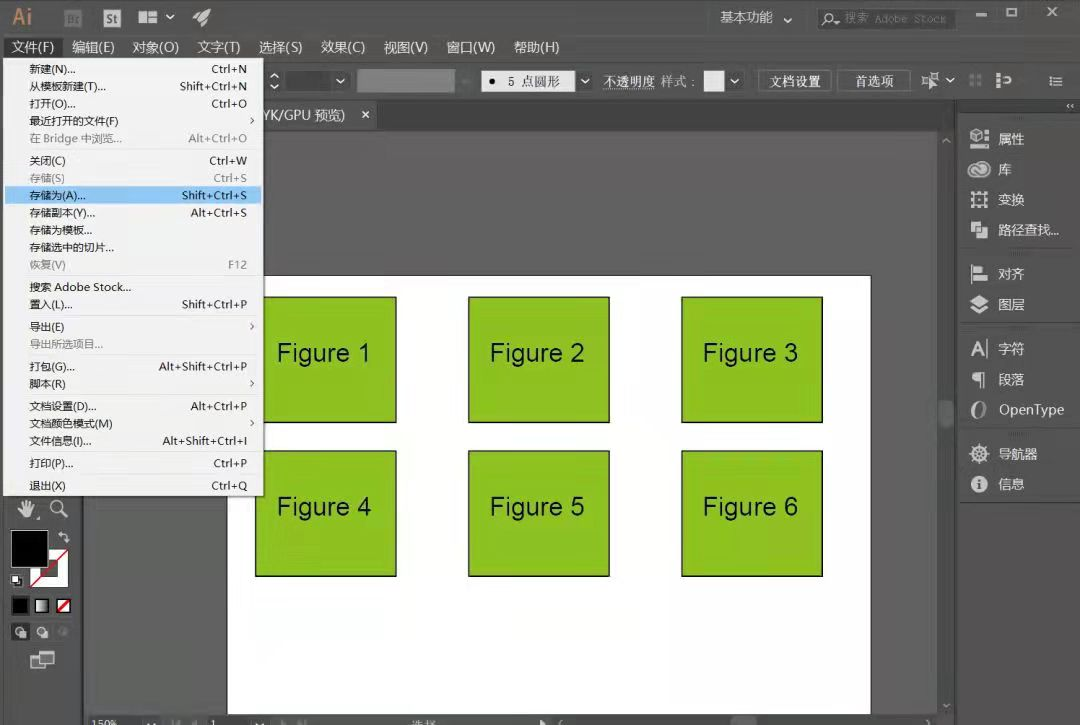
Task: Open the Pathfinder (路径查找) panel icon
Action: (x=979, y=230)
